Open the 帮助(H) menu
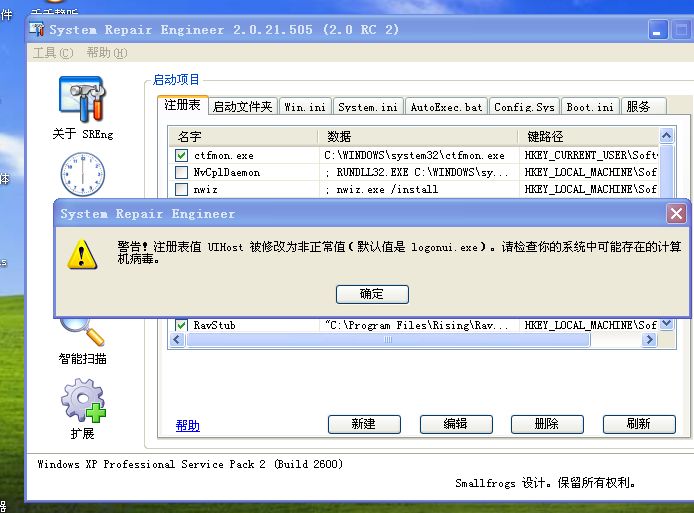The image size is (694, 513). tap(107, 53)
